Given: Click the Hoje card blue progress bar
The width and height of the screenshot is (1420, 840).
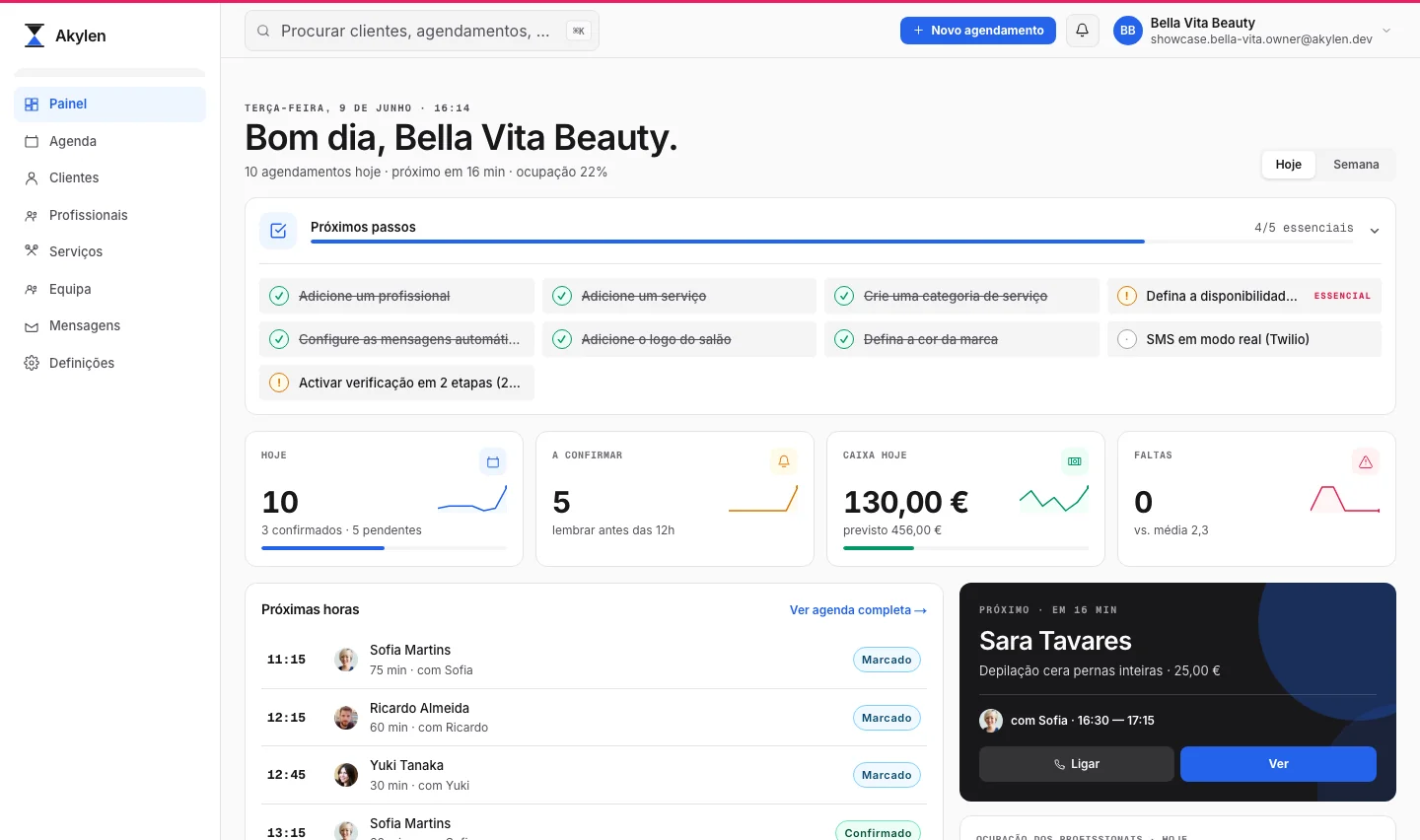Looking at the screenshot, I should [384, 548].
